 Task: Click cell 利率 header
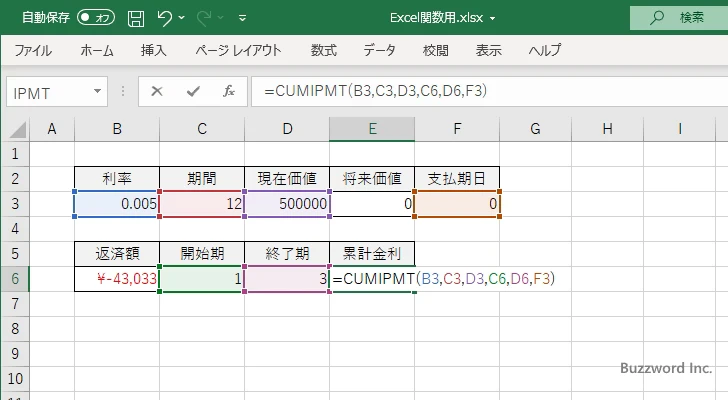[x=117, y=179]
